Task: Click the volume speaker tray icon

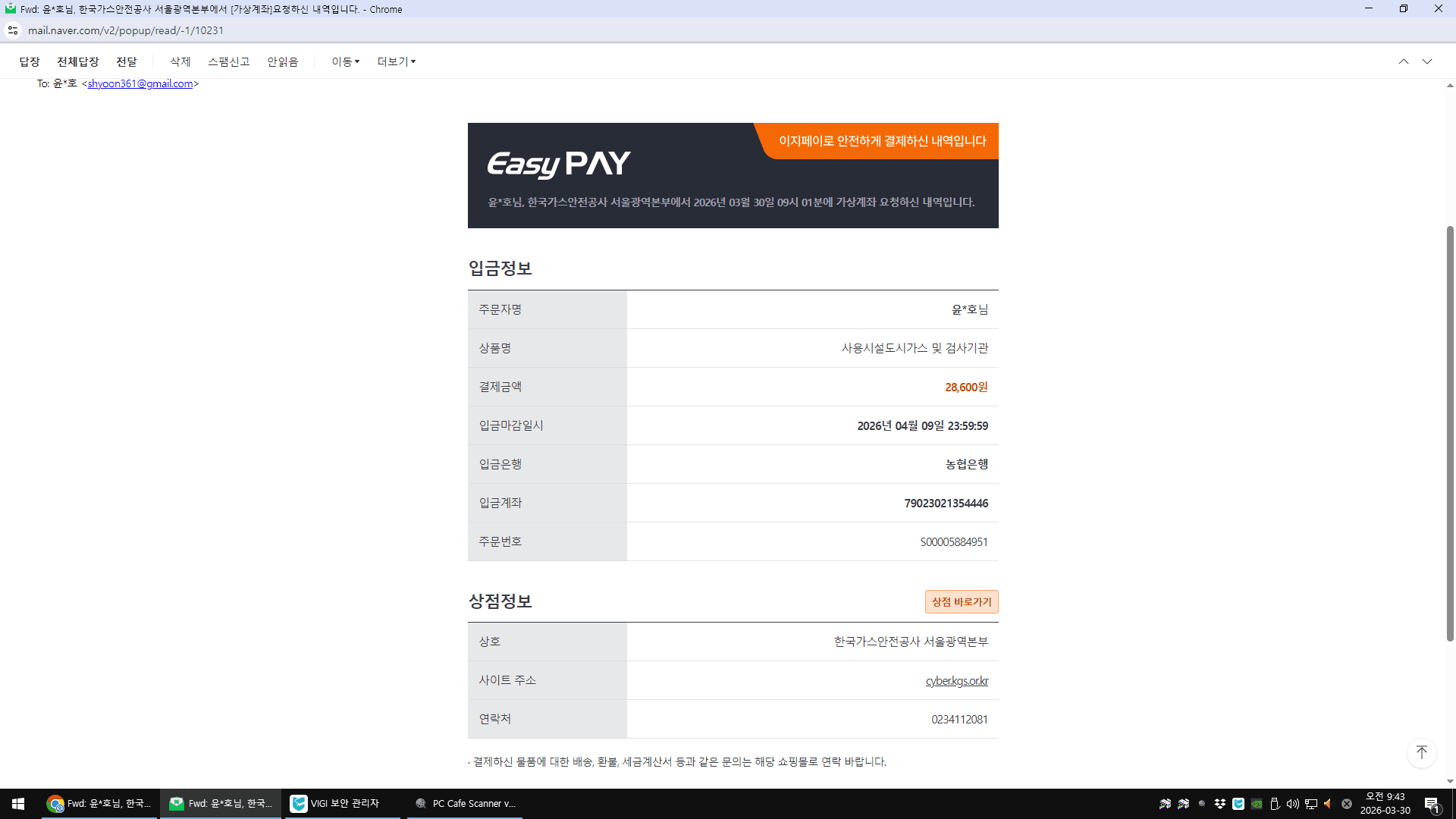Action: (1292, 804)
